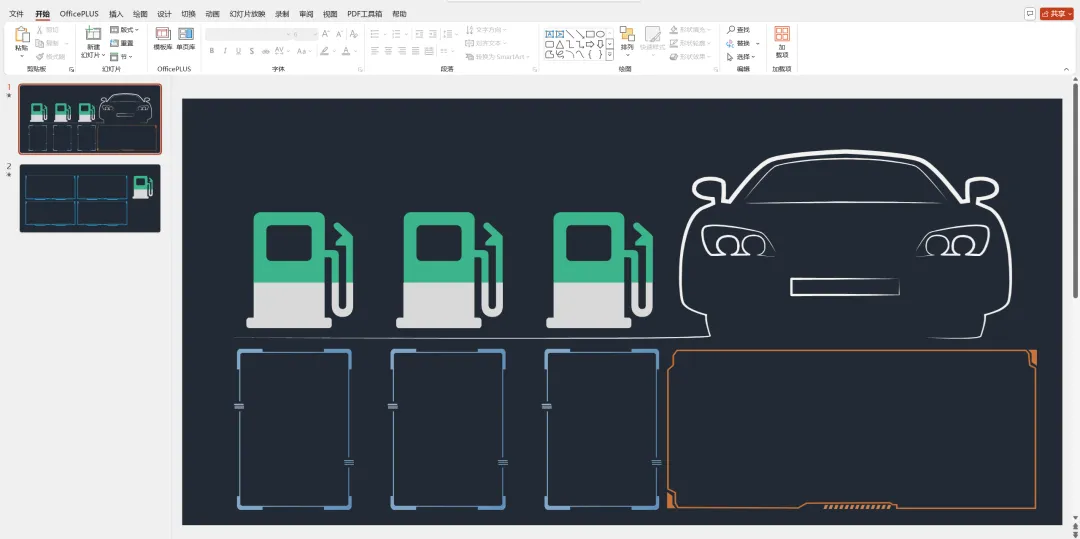Switch to the Insert (插入) tab
Image resolution: width=1080 pixels, height=539 pixels.
(x=116, y=14)
